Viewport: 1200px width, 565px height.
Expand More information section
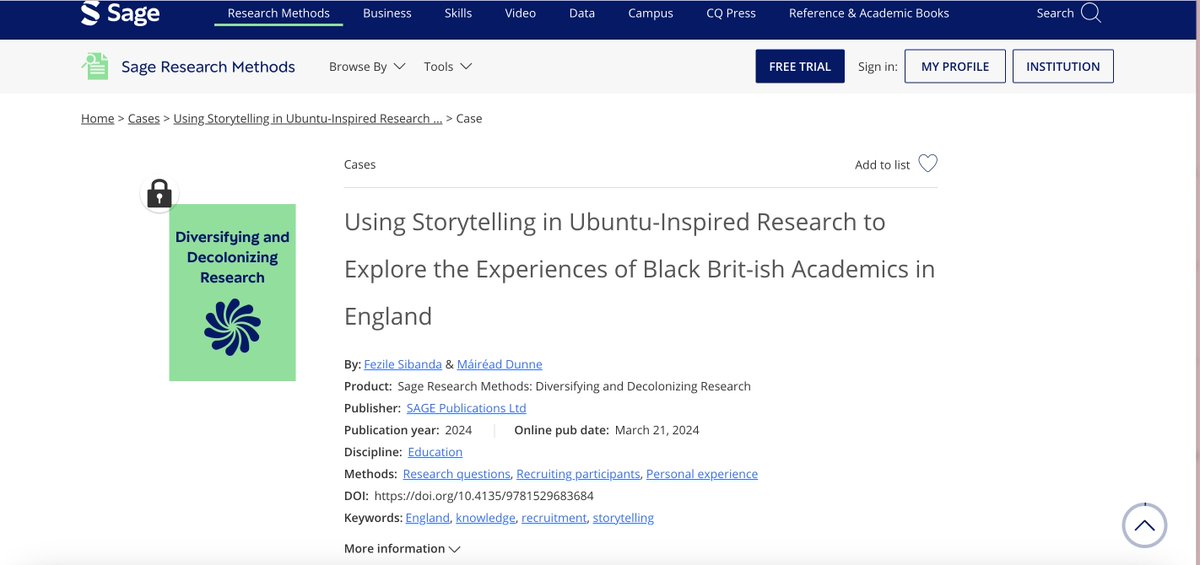coord(402,548)
